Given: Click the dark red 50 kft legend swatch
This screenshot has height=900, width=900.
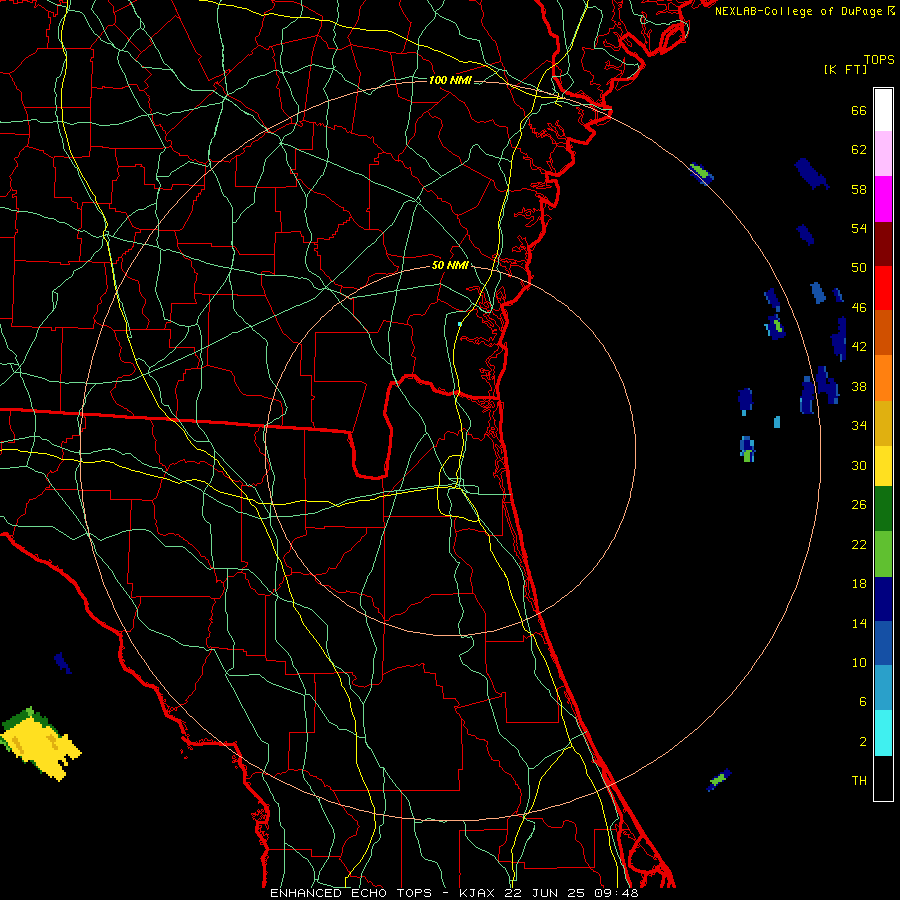Looking at the screenshot, I should (883, 244).
